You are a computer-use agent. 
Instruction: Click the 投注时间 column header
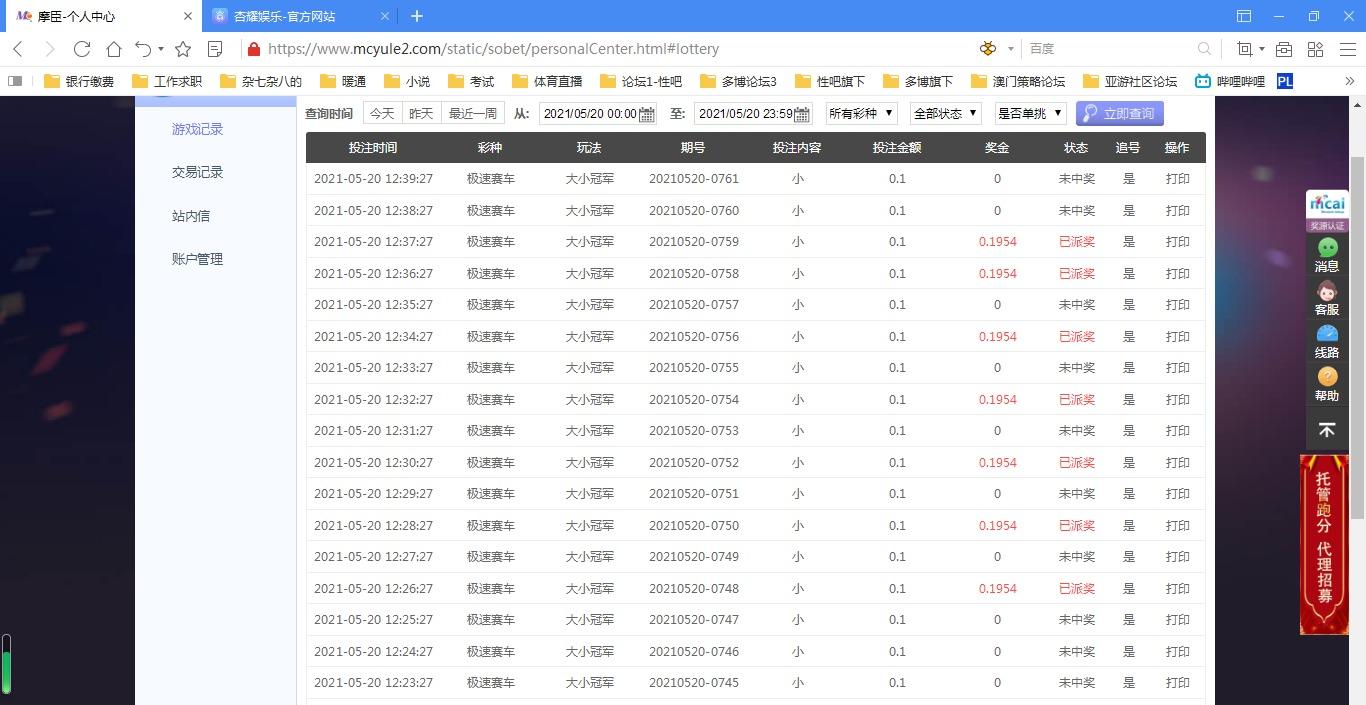click(373, 147)
